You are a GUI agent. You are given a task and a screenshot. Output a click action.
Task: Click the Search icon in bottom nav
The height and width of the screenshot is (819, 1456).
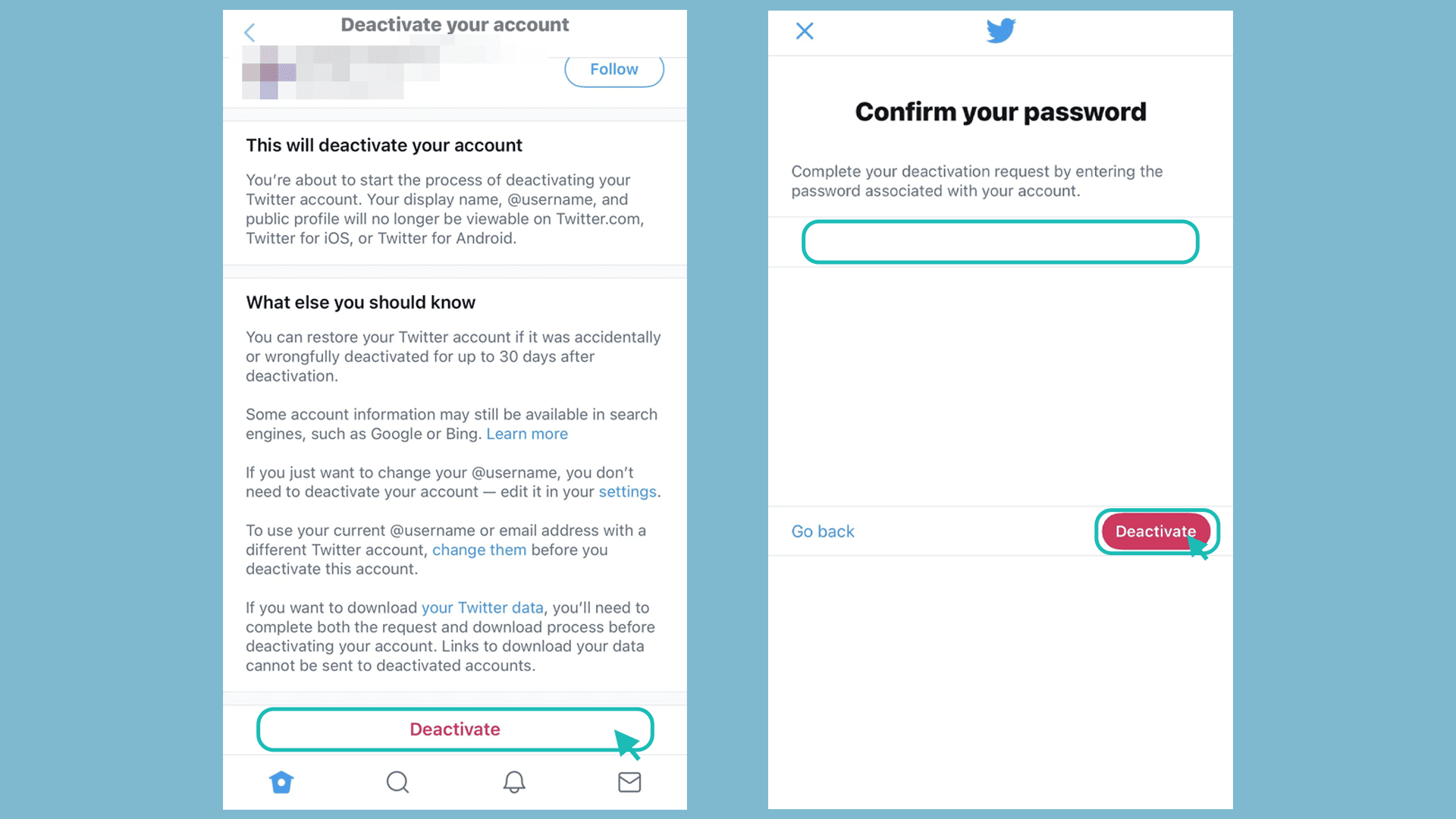click(397, 782)
